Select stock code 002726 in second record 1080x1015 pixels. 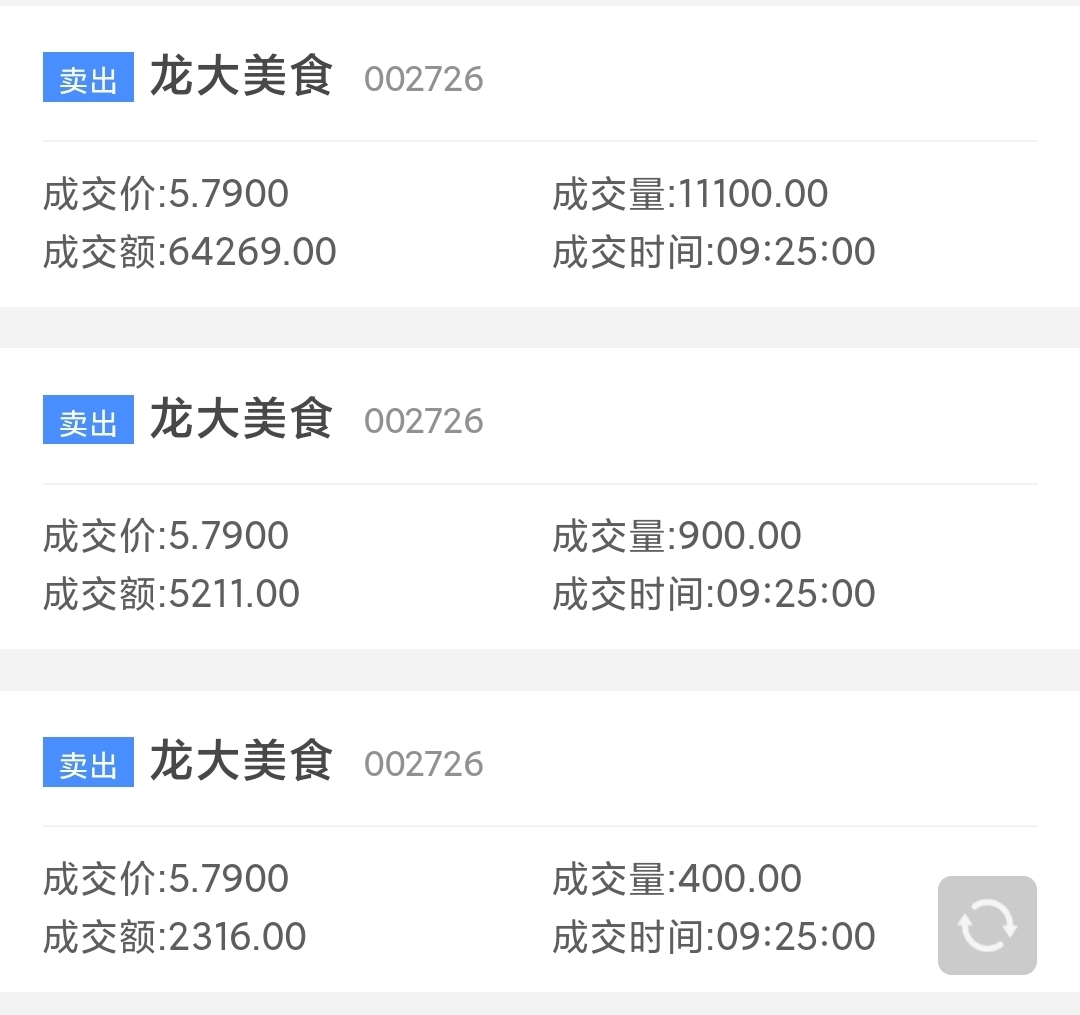coord(424,421)
